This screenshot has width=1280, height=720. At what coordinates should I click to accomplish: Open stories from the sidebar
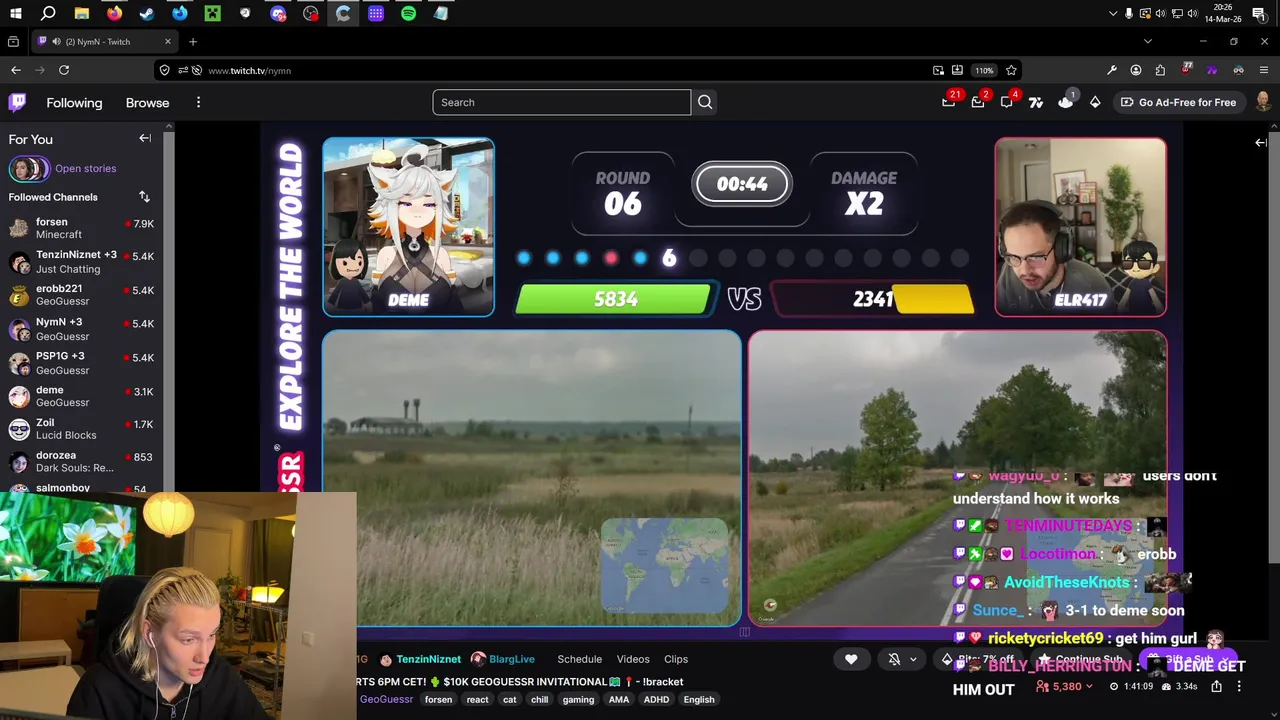tap(62, 168)
